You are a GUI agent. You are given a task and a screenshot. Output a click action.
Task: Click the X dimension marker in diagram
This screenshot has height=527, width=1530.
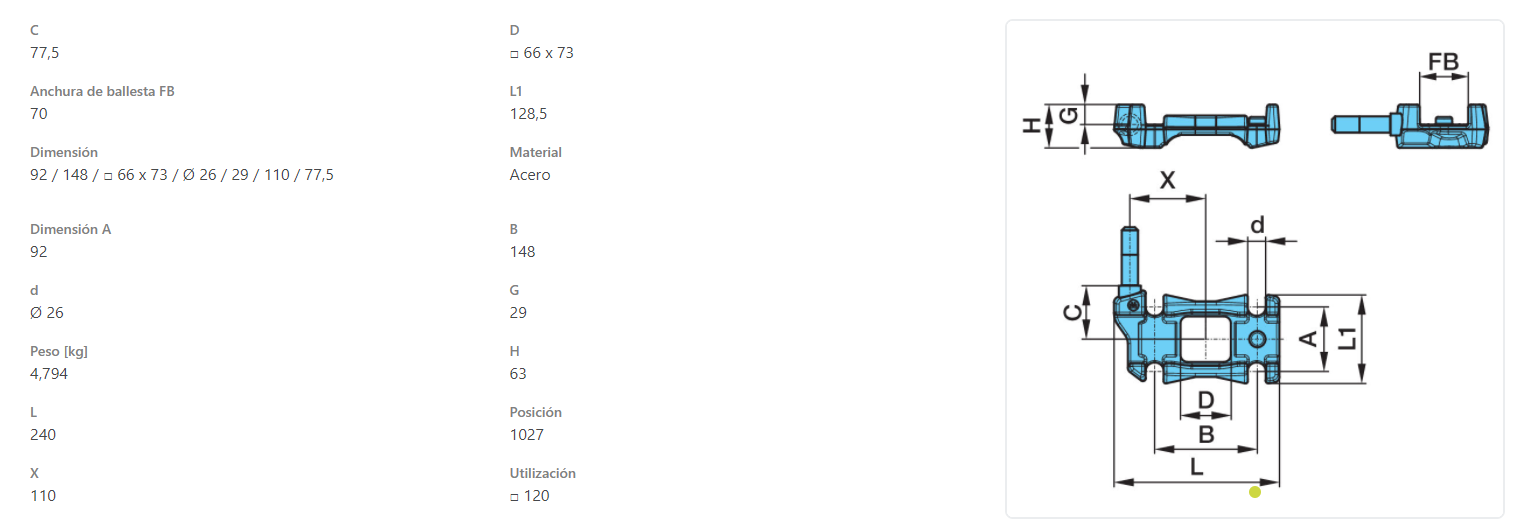click(1167, 181)
